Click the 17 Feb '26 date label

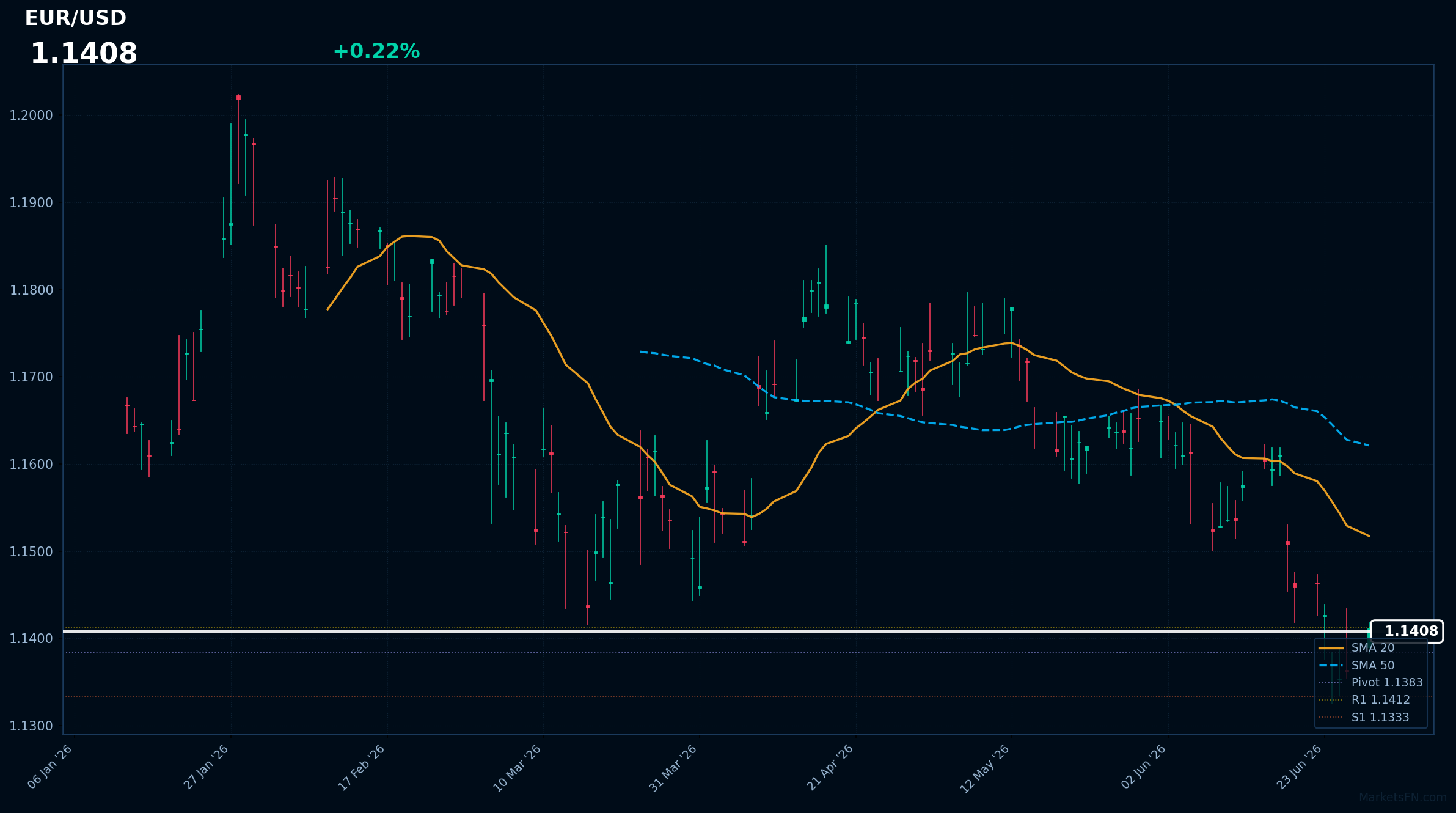[362, 767]
